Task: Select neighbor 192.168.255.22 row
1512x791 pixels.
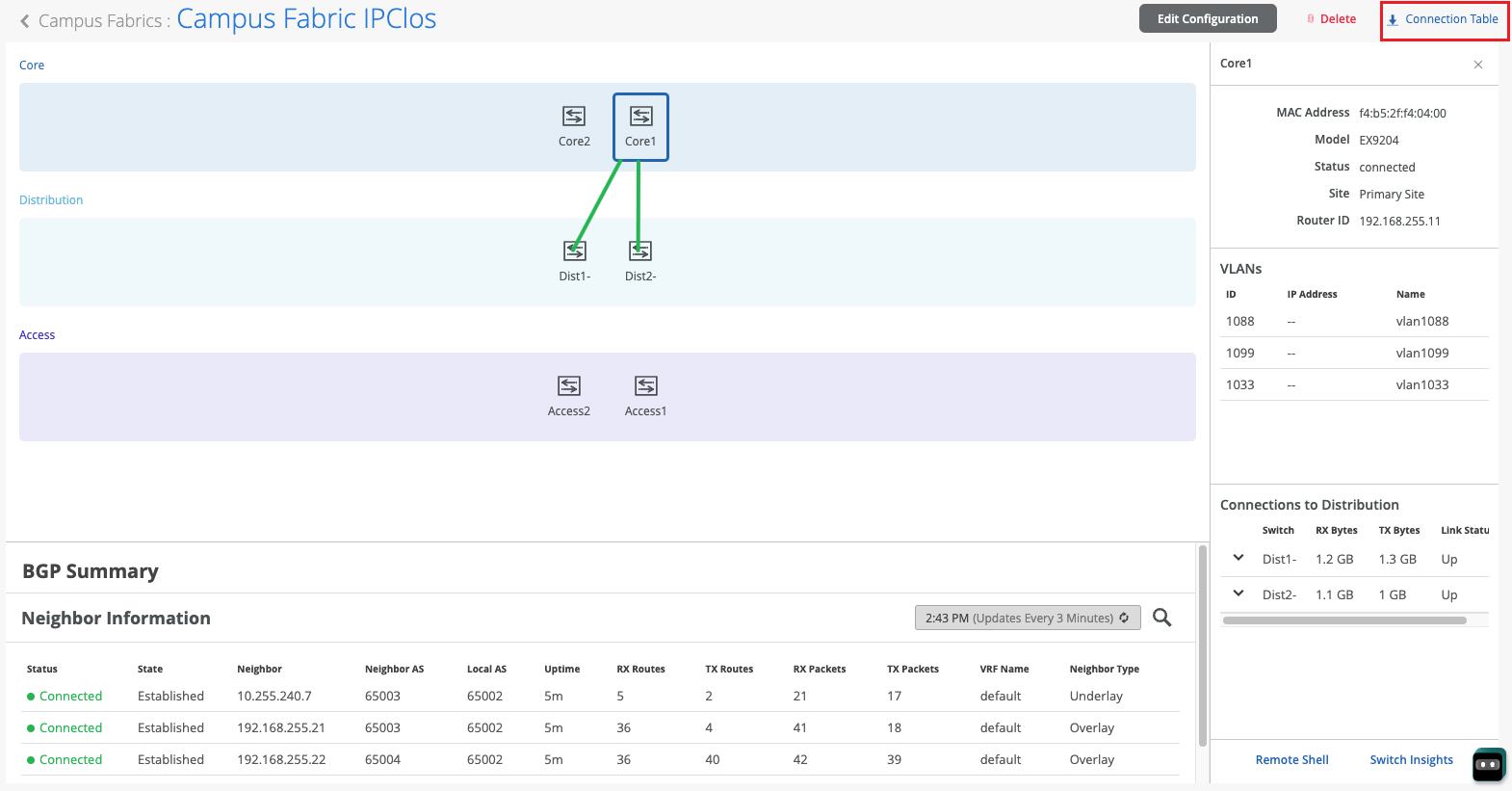Action: (601, 759)
